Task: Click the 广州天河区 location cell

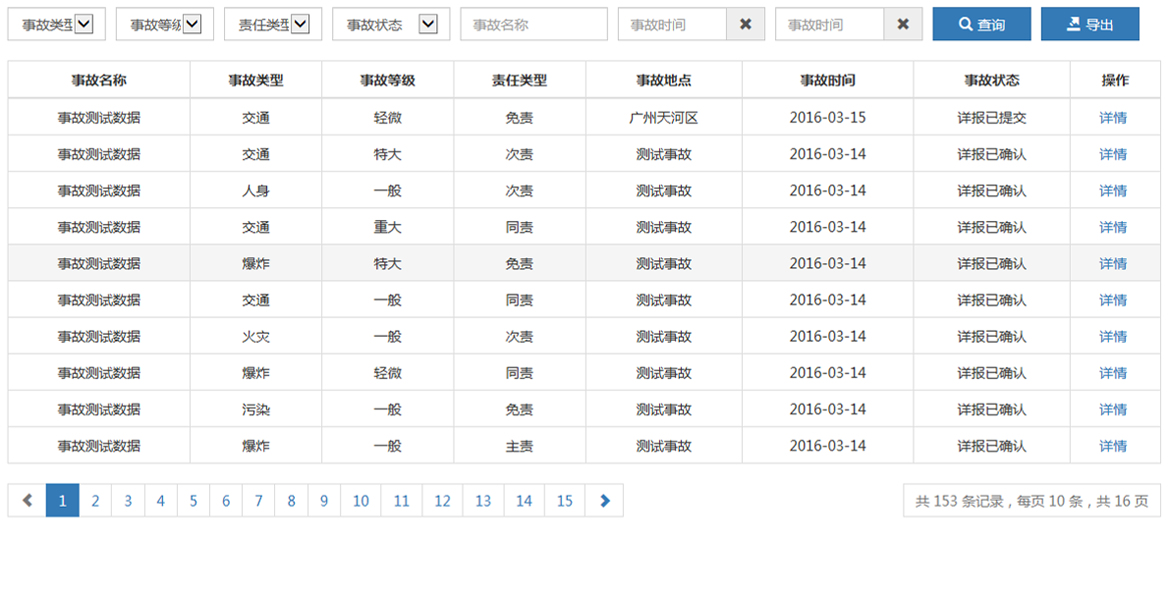Action: coord(663,118)
